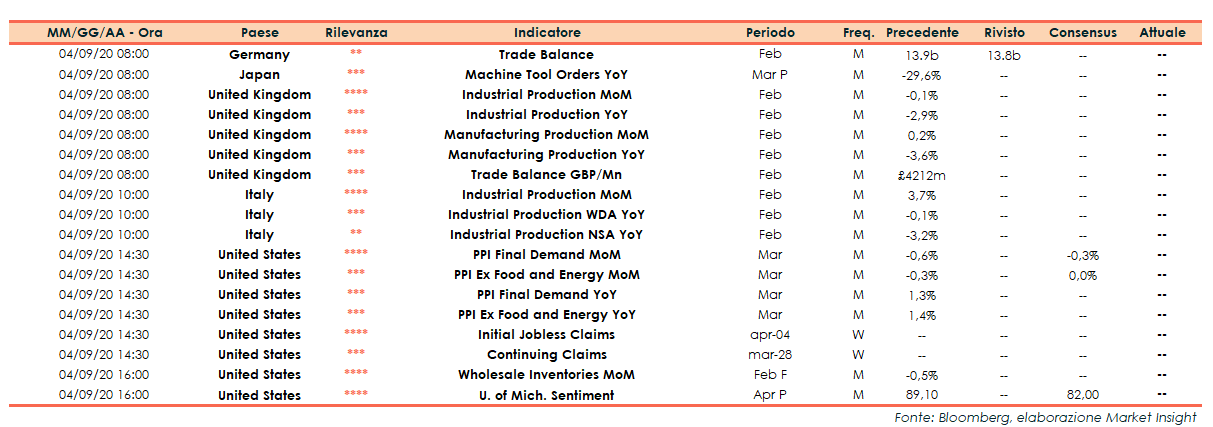The width and height of the screenshot is (1213, 427).
Task: Click the Paese column header
Action: coord(259,33)
